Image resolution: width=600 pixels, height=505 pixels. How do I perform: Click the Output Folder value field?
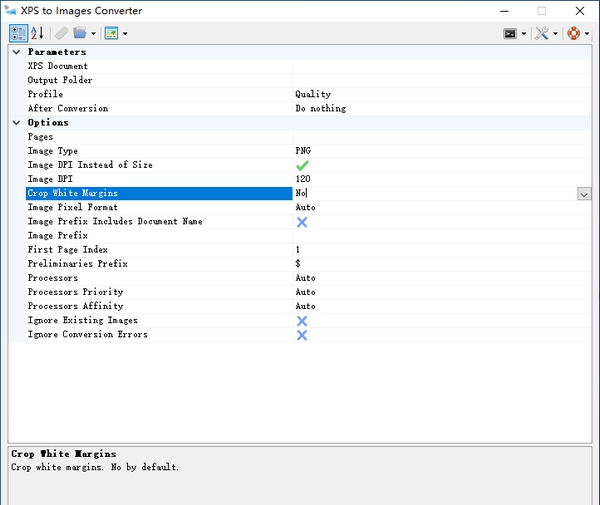point(442,80)
